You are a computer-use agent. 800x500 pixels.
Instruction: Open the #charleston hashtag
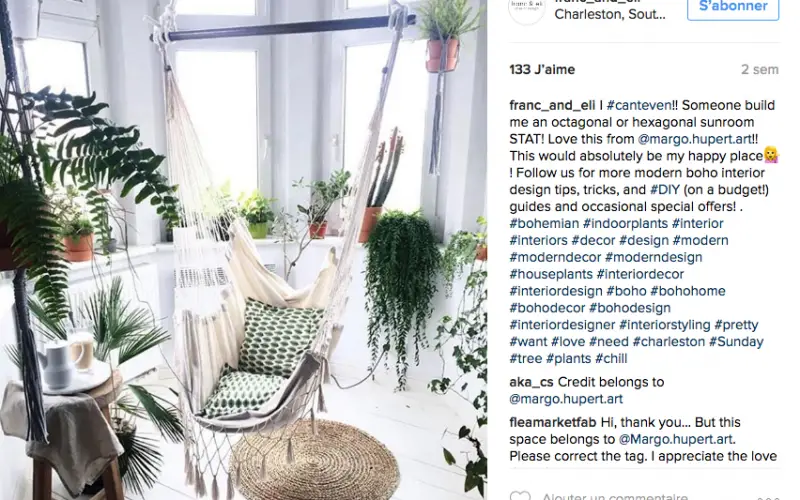pyautogui.click(x=668, y=341)
